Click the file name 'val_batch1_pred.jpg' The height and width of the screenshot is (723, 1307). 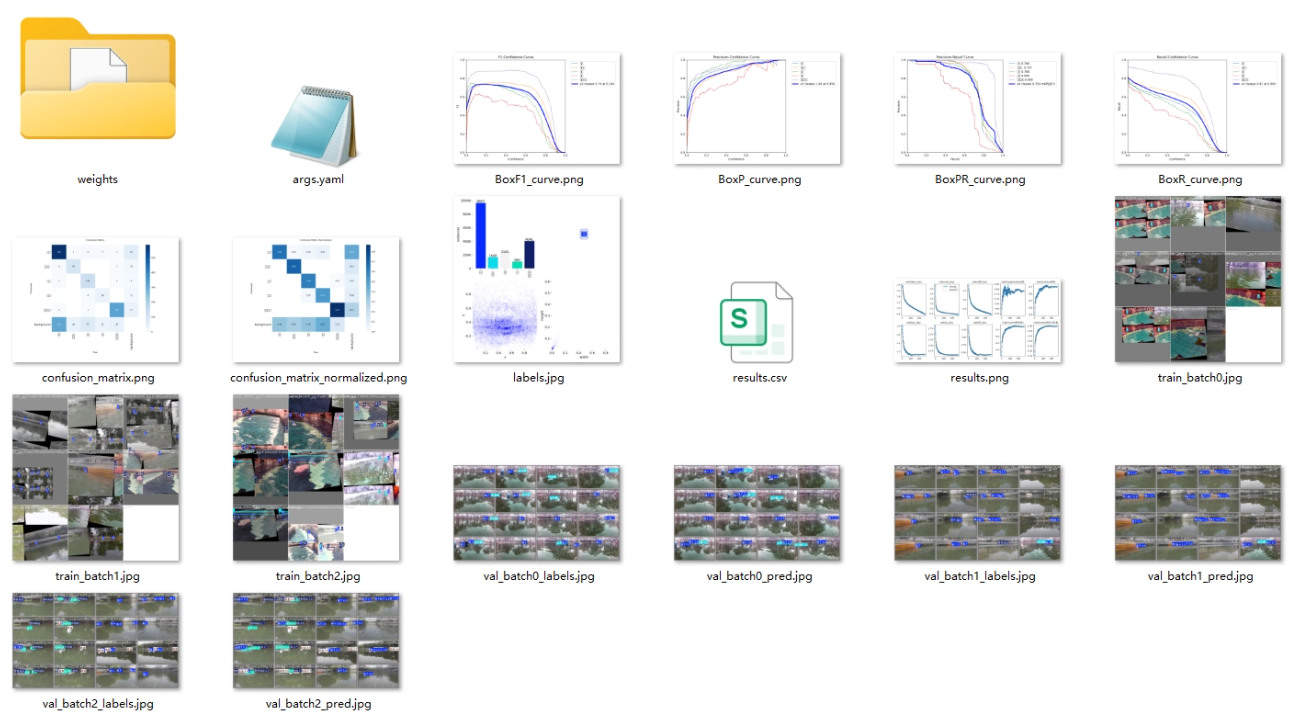point(1199,576)
